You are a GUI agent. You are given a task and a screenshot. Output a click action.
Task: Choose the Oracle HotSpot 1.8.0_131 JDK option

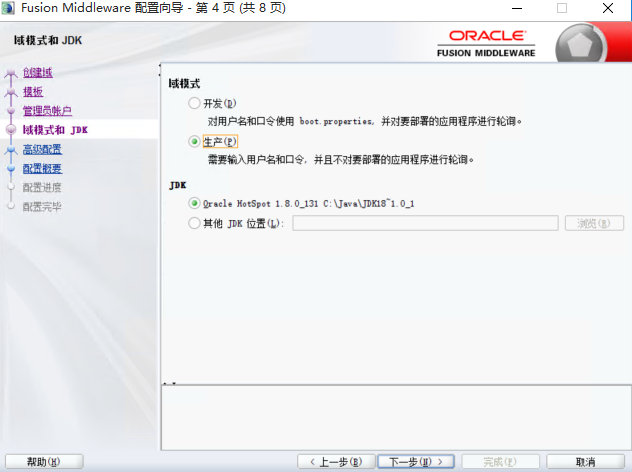[194, 203]
